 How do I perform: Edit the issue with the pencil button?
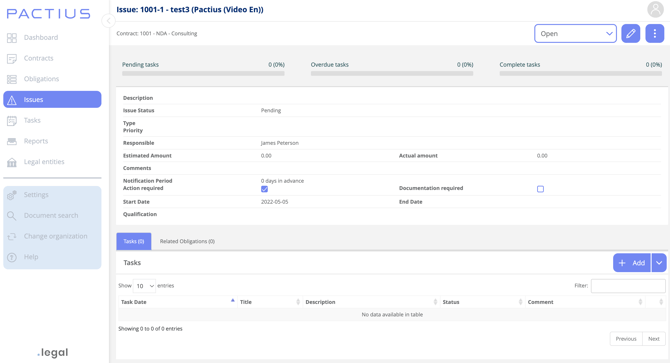coord(631,33)
